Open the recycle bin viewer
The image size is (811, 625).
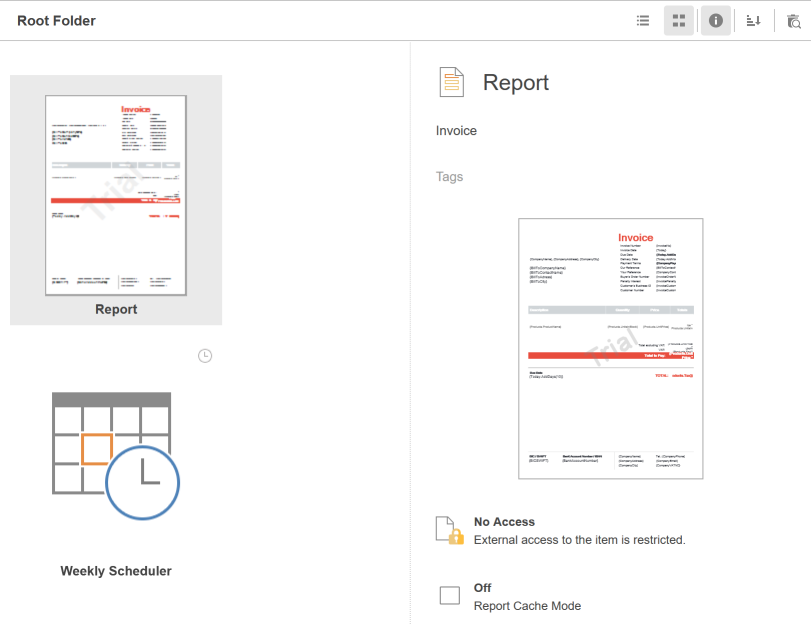click(x=793, y=21)
